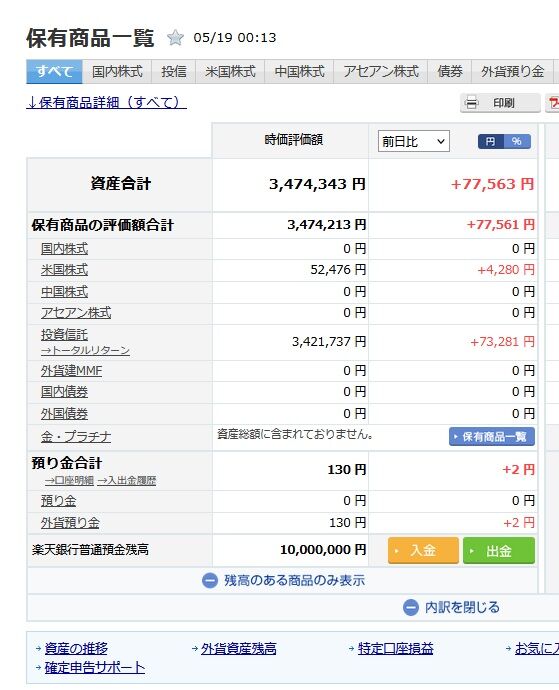Click the minus icon for 残高のある商品のみ表示
Screen dimensions: 559x690
(x=210, y=581)
